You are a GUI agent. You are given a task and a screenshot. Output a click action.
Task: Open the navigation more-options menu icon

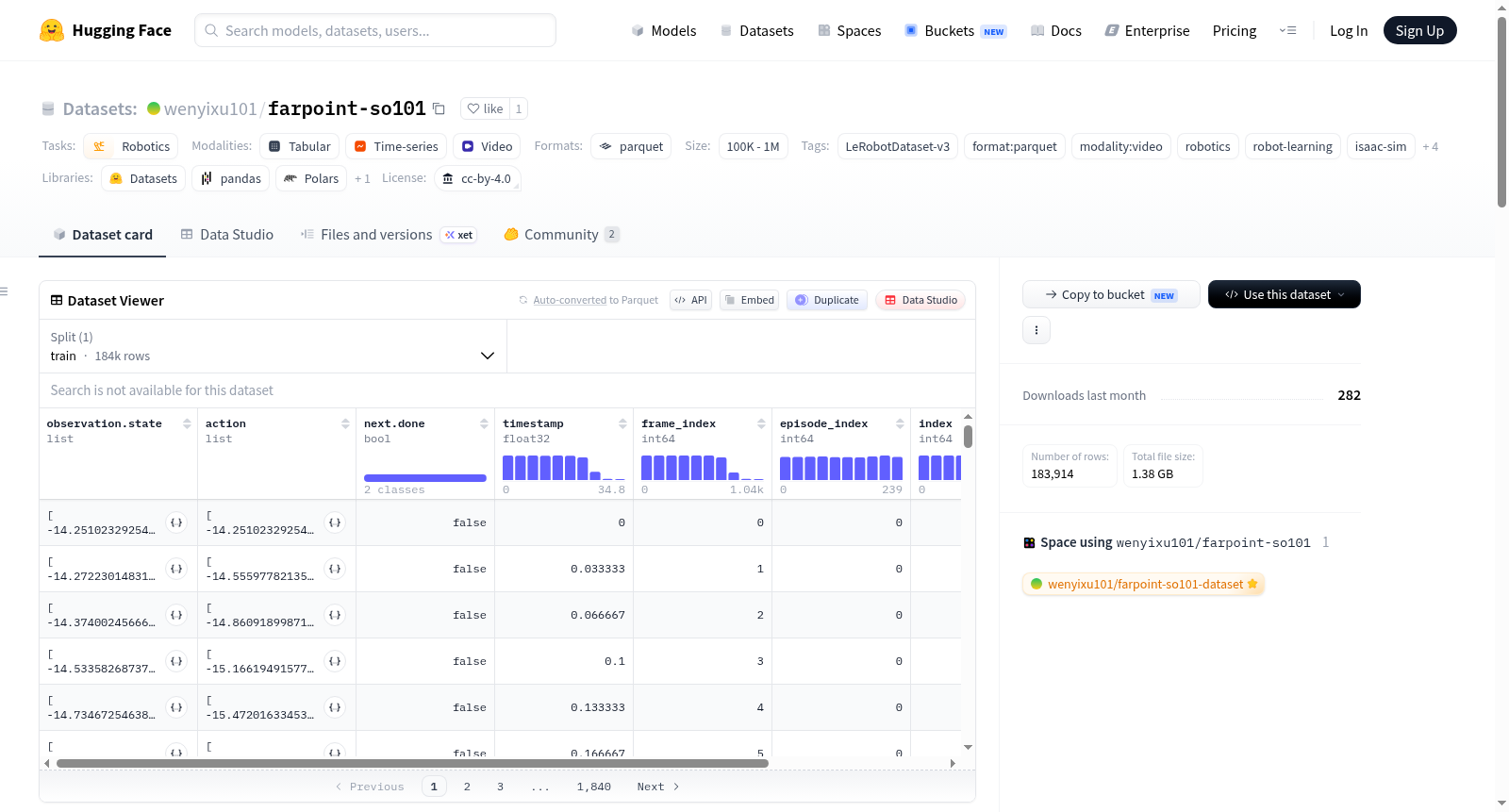click(1287, 30)
